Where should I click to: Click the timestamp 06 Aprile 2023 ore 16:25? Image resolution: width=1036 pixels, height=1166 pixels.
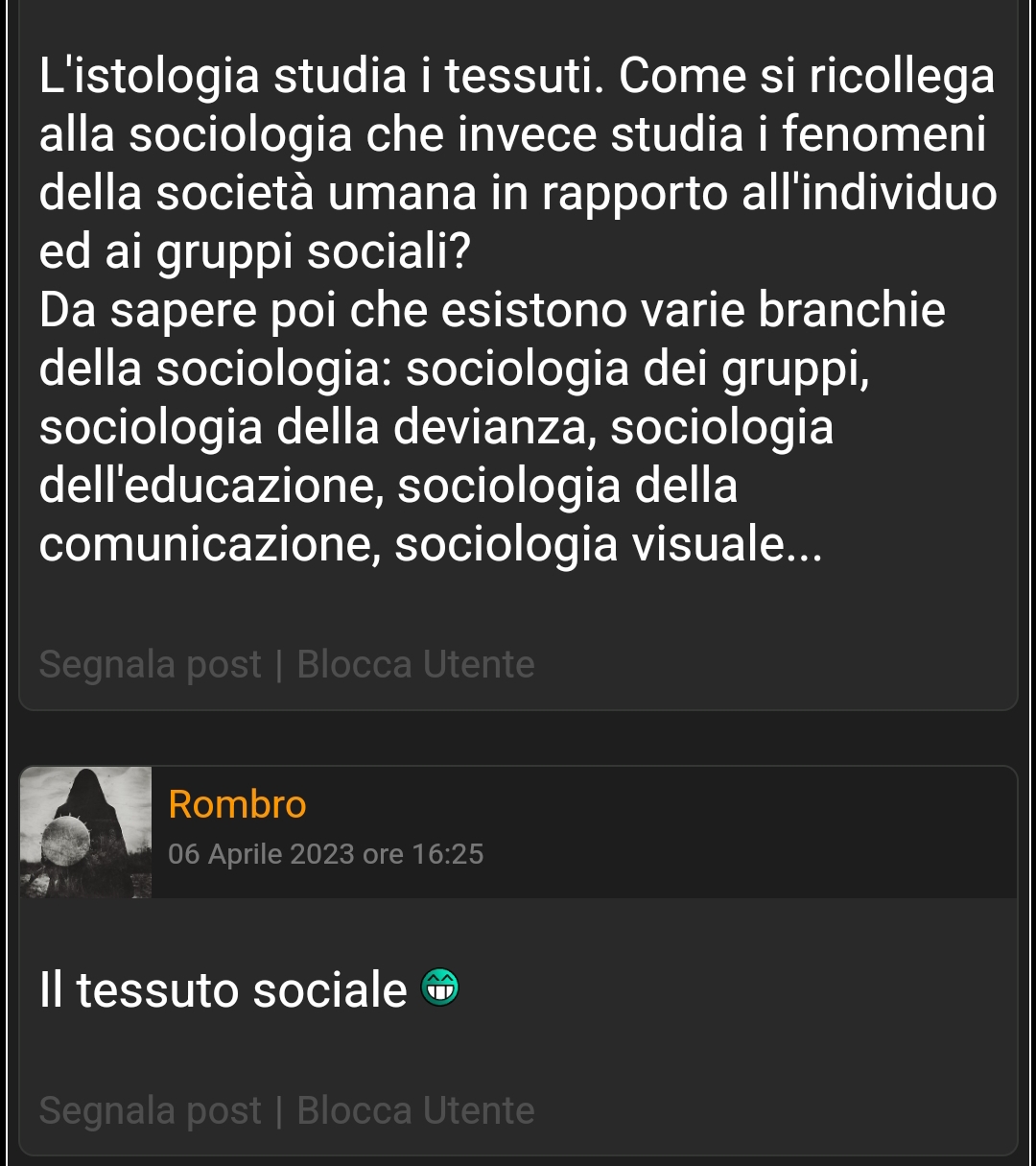coord(325,854)
